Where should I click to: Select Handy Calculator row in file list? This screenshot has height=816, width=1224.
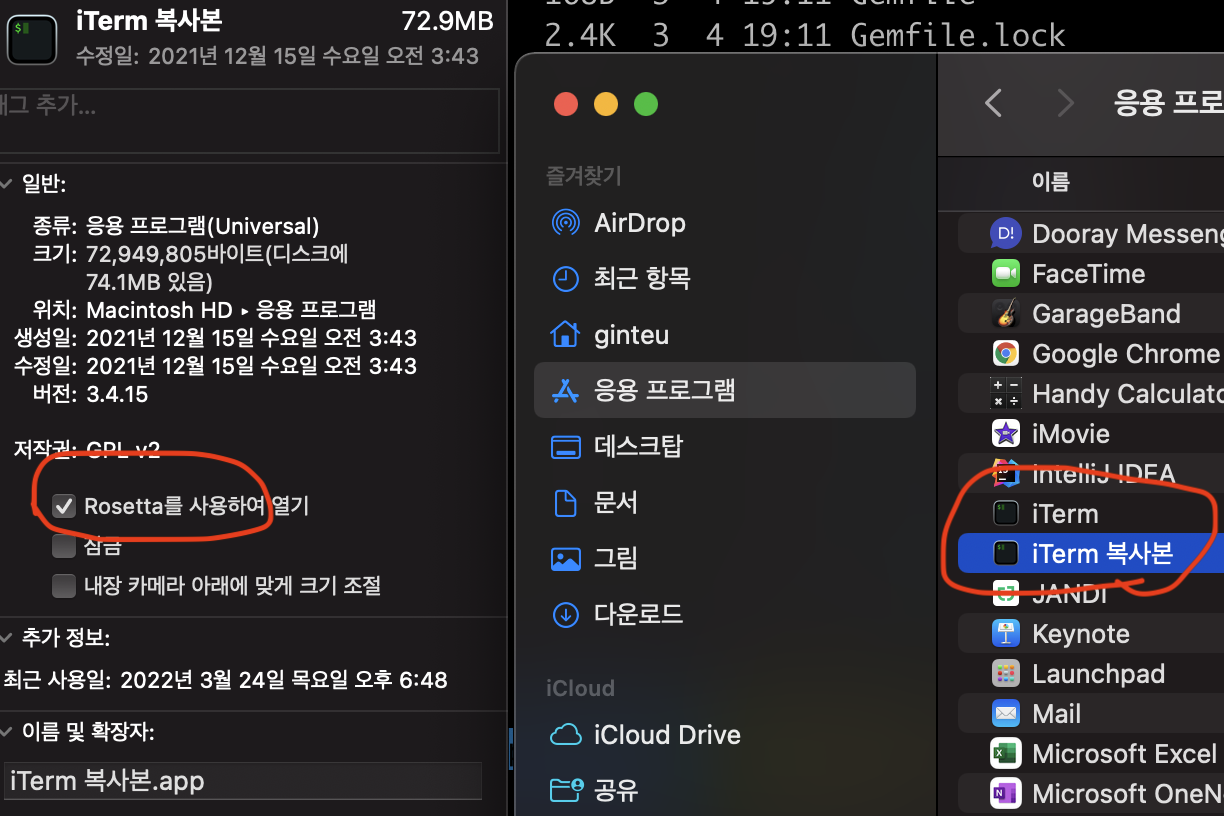tap(1091, 394)
